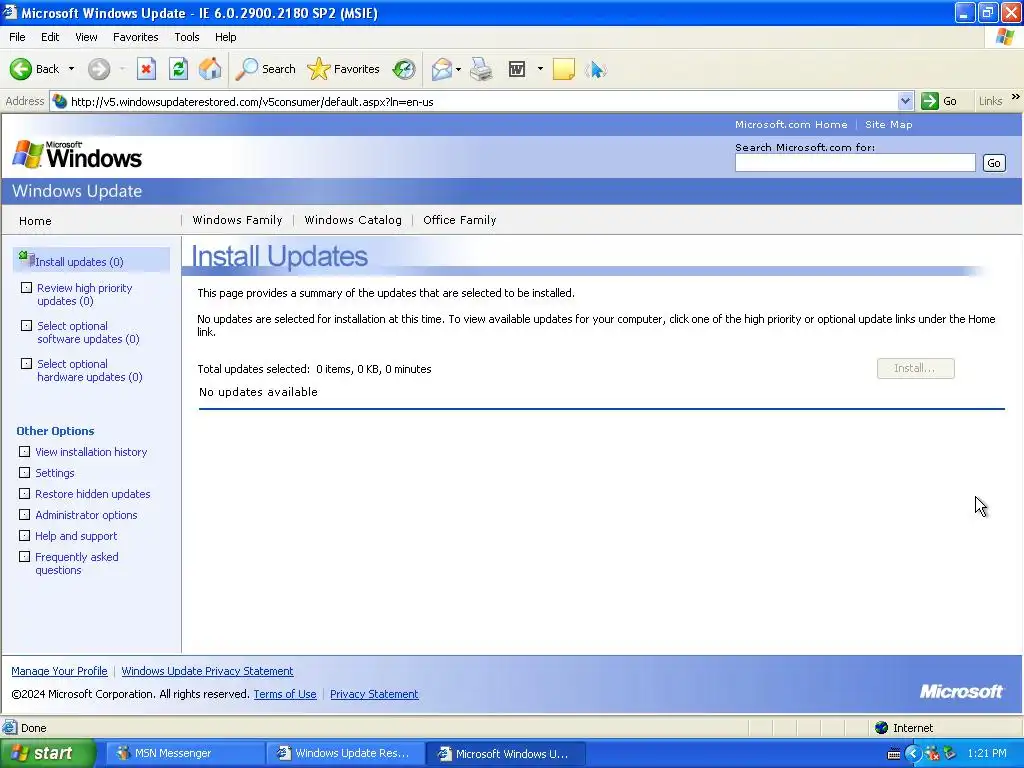The width and height of the screenshot is (1024, 768).
Task: Open Back button history dropdown
Action: coord(71,69)
